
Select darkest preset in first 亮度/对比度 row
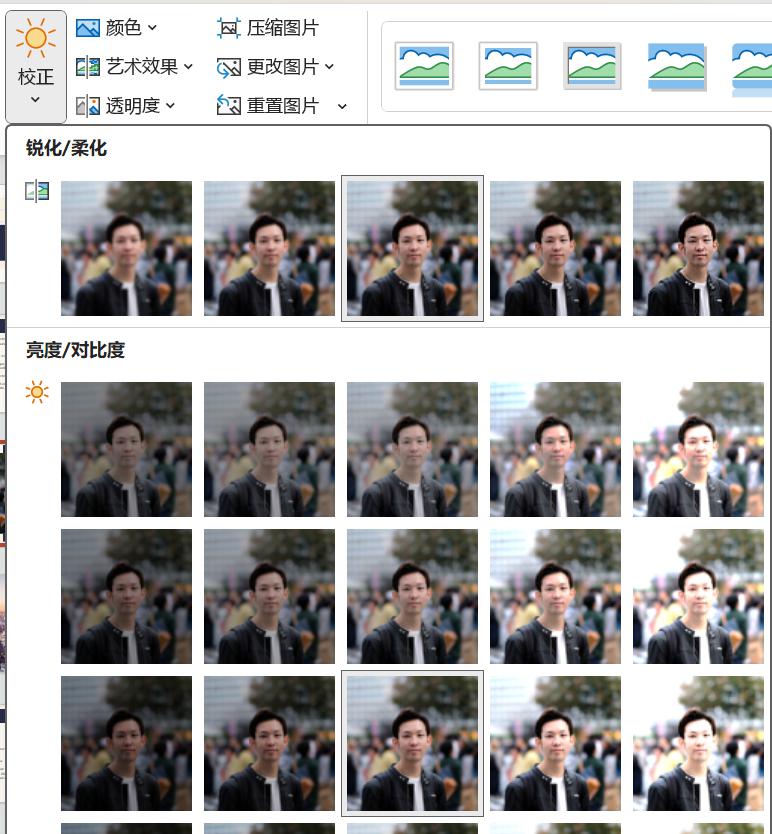[126, 449]
